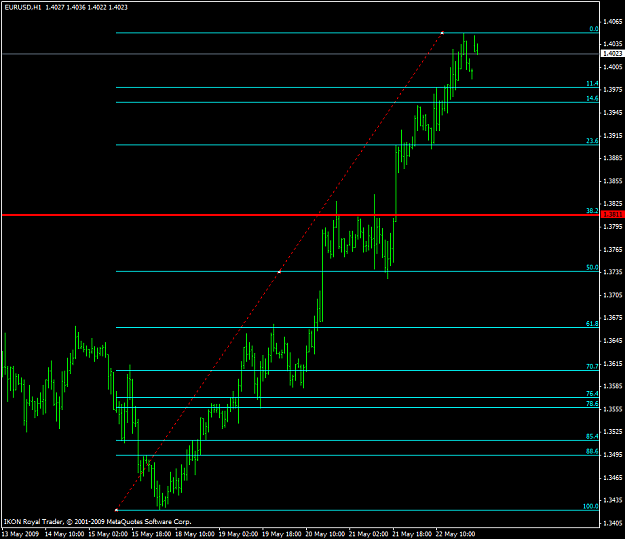Click the 14.6 Fibonacci level label

point(592,98)
